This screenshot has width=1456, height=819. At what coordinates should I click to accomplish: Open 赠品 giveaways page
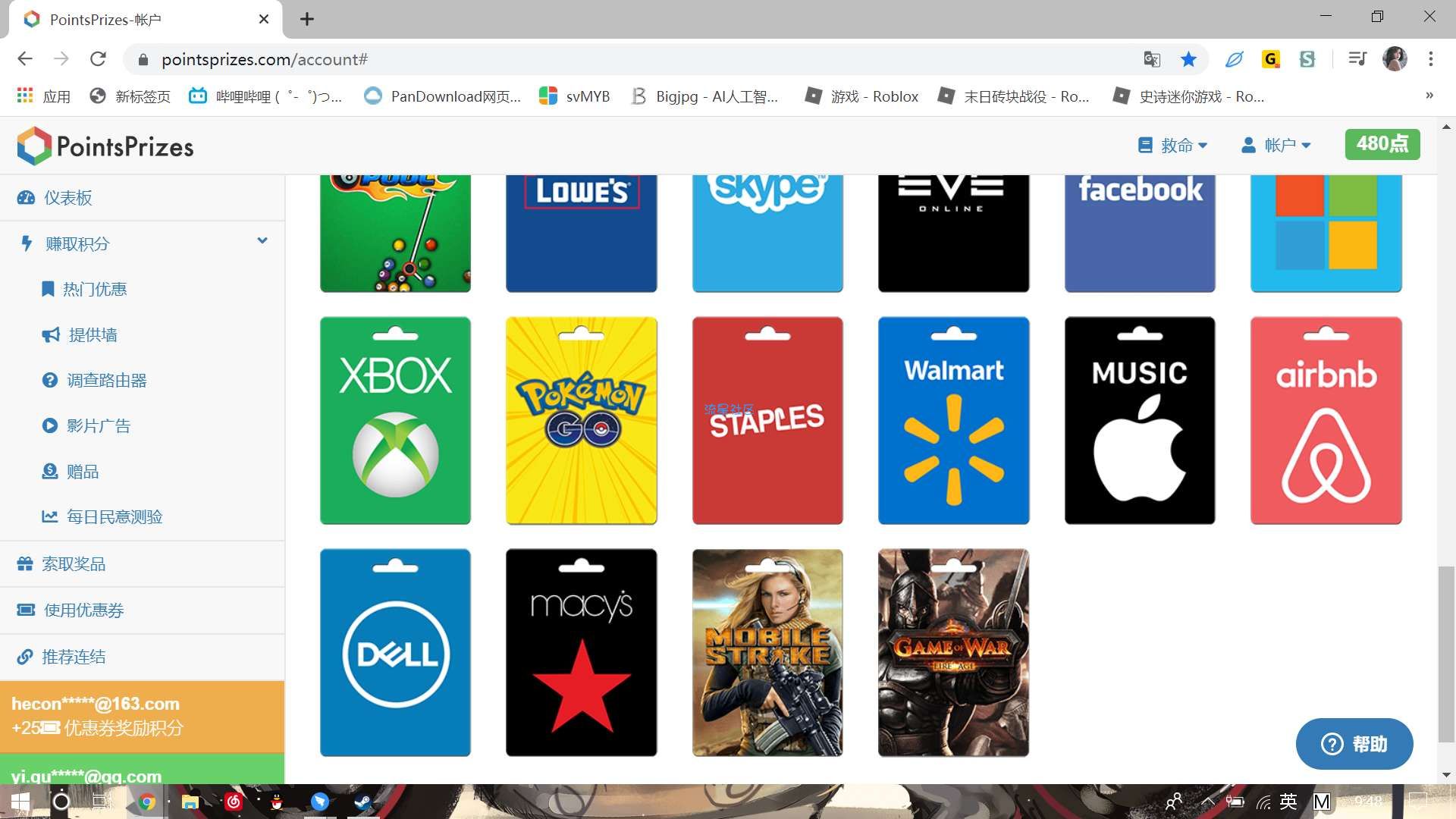point(70,471)
